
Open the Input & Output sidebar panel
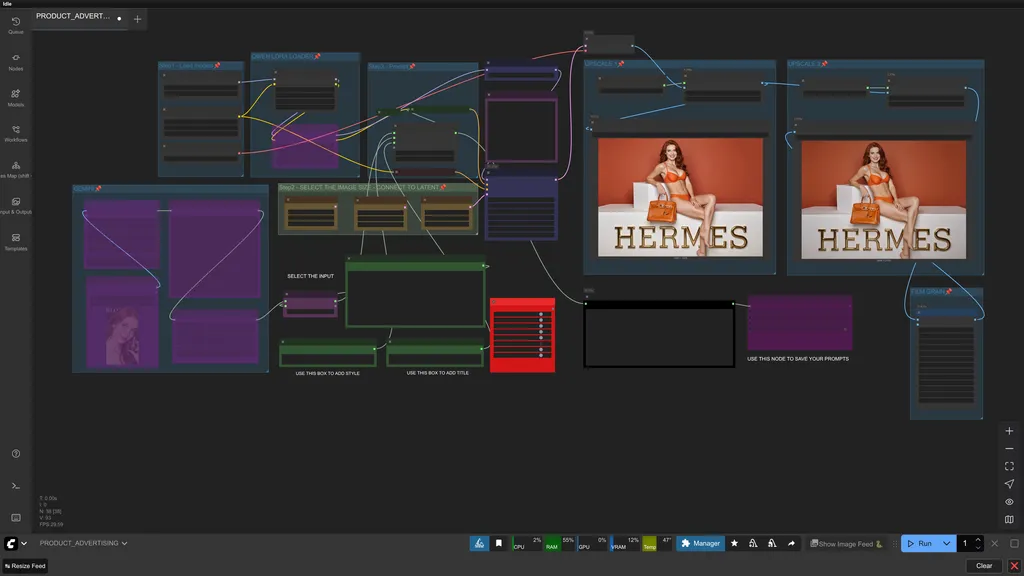pos(16,206)
